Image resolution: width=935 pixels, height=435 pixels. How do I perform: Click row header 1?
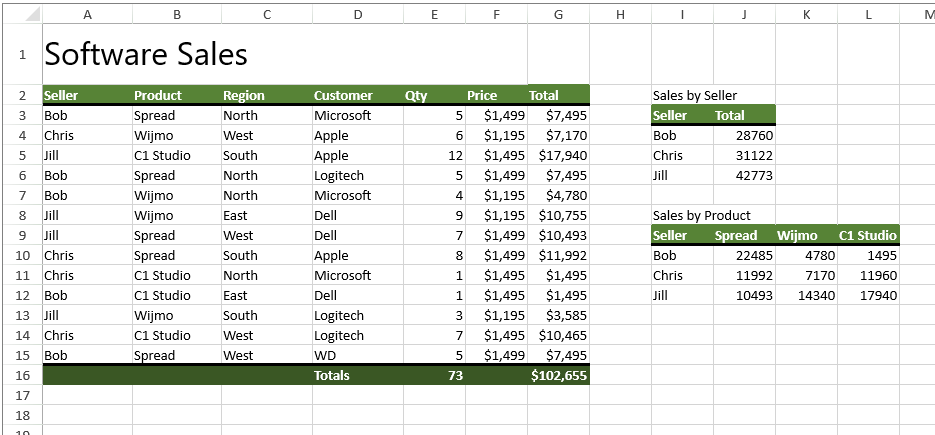22,55
